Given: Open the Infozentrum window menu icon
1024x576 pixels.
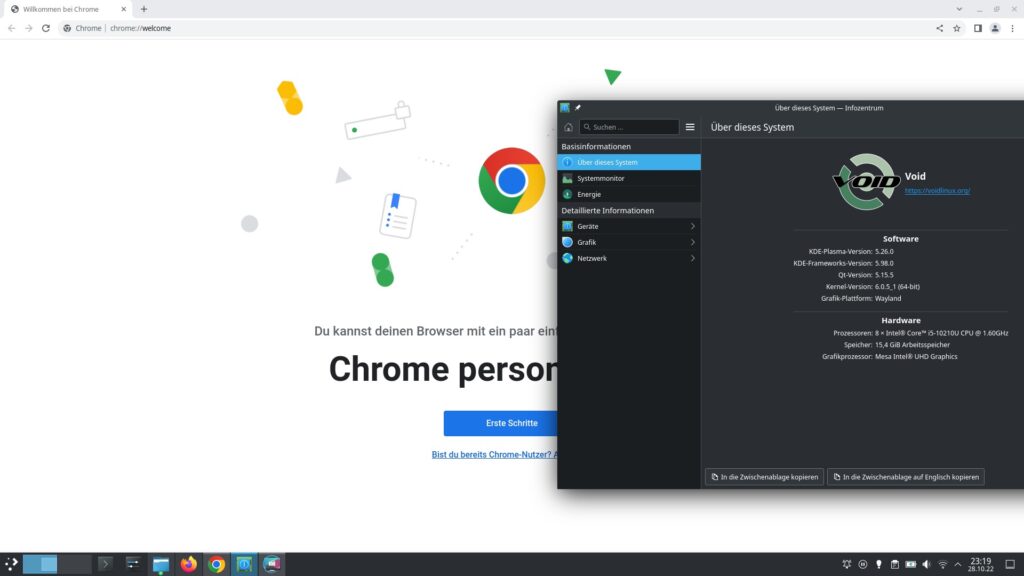Looking at the screenshot, I should click(x=565, y=108).
